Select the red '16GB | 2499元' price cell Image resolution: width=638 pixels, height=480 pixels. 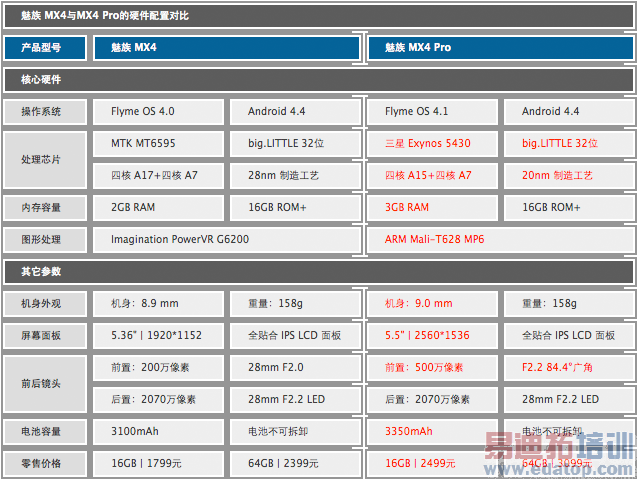coord(432,464)
